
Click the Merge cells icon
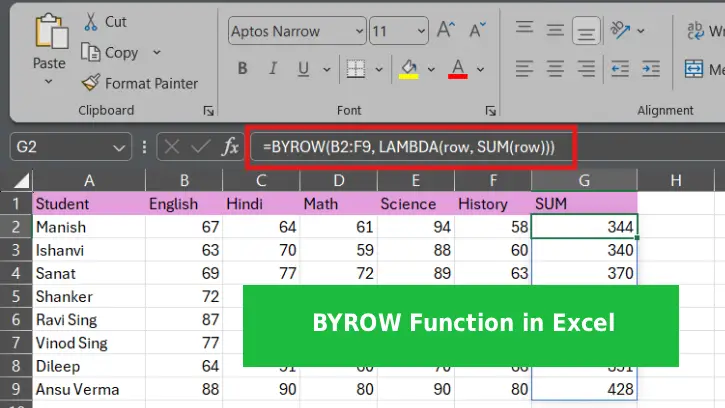(694, 69)
